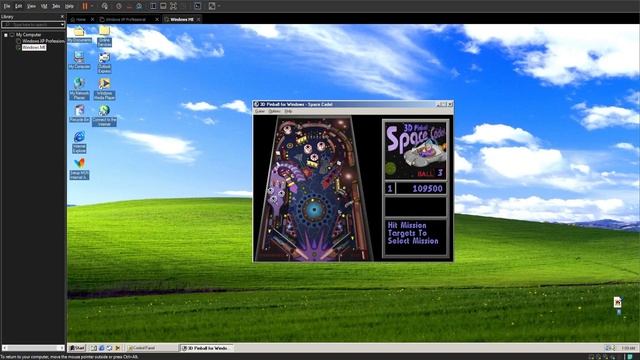Select Windows XP Professional in the Library
The image size is (640, 360).
43,41
